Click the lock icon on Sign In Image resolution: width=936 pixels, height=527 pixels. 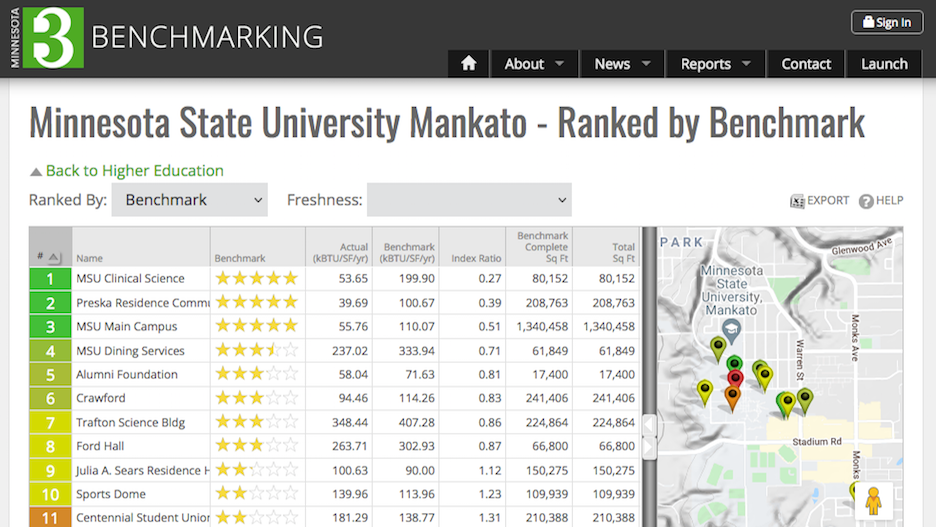(869, 22)
